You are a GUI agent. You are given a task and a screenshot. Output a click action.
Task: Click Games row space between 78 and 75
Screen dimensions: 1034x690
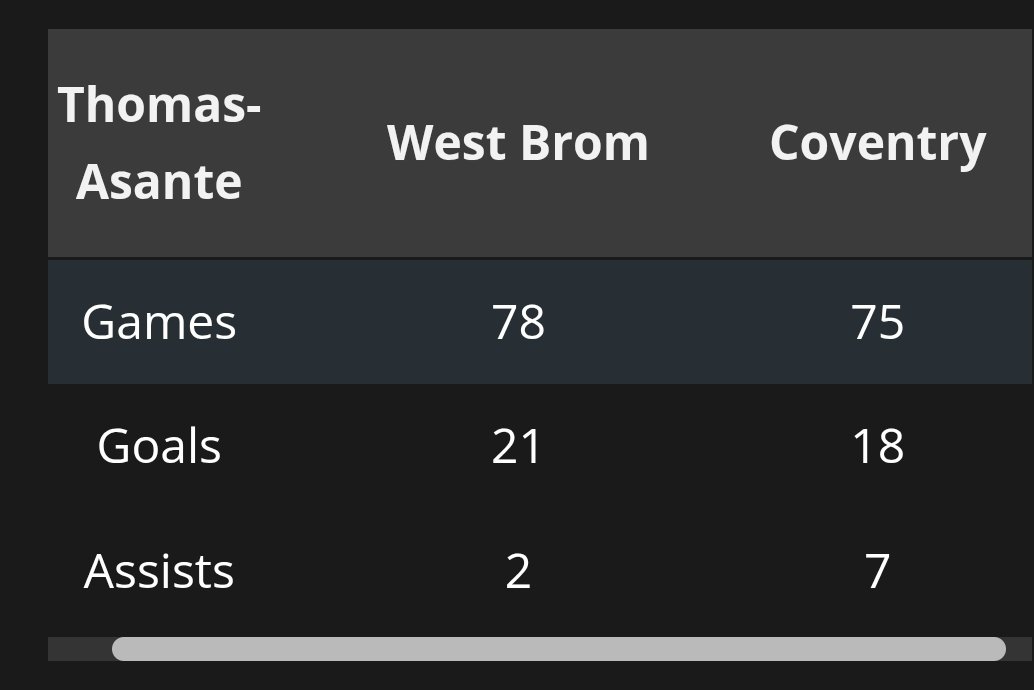click(698, 322)
